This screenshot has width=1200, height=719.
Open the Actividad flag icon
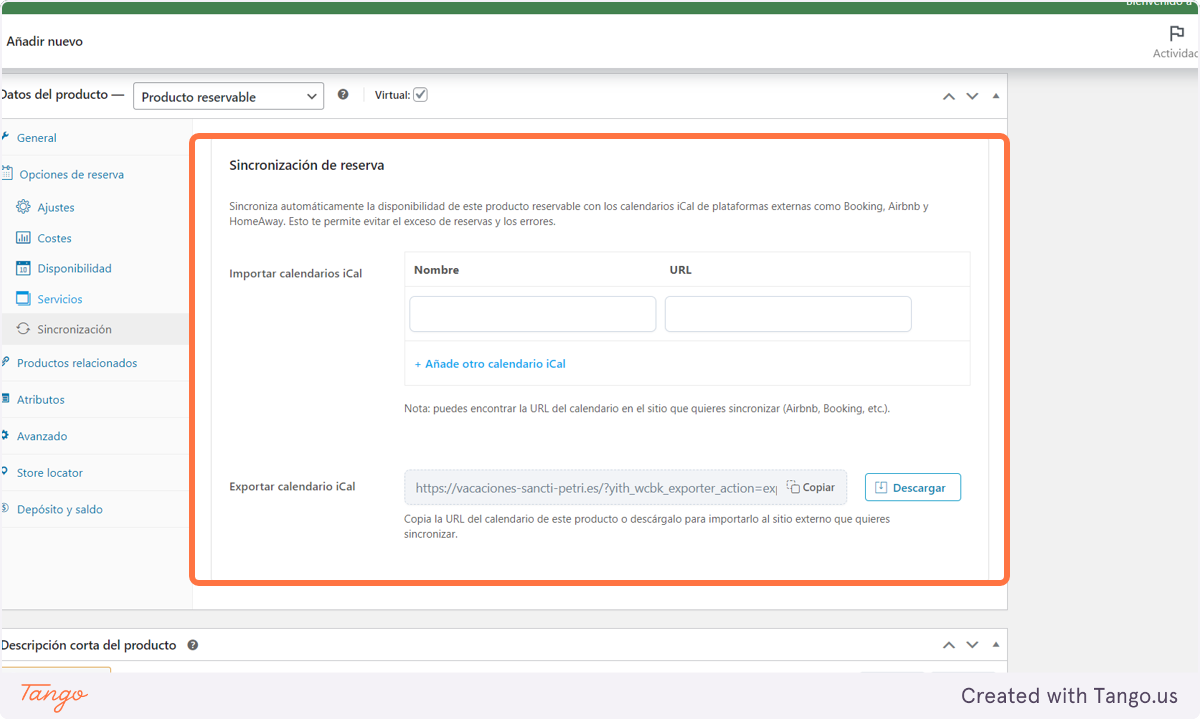pyautogui.click(x=1177, y=33)
